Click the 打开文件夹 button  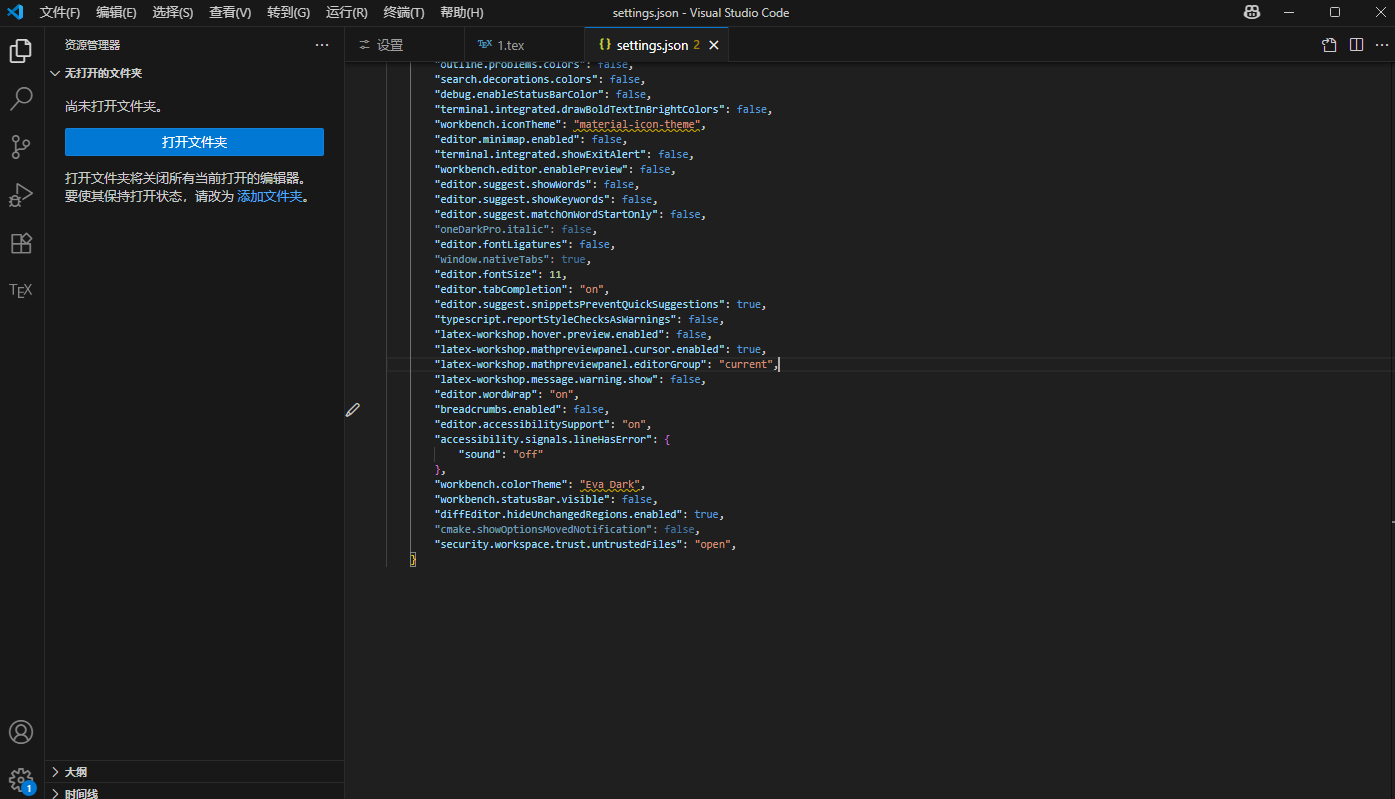coord(194,142)
